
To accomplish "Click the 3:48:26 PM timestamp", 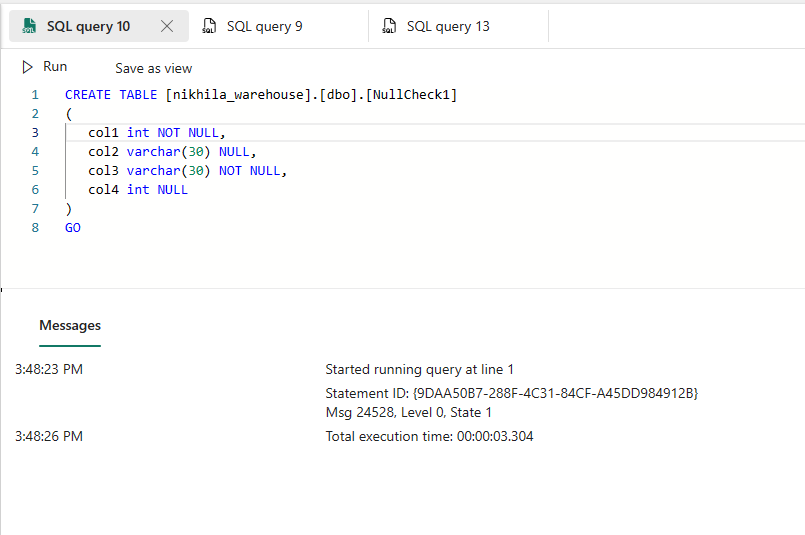I will (49, 436).
